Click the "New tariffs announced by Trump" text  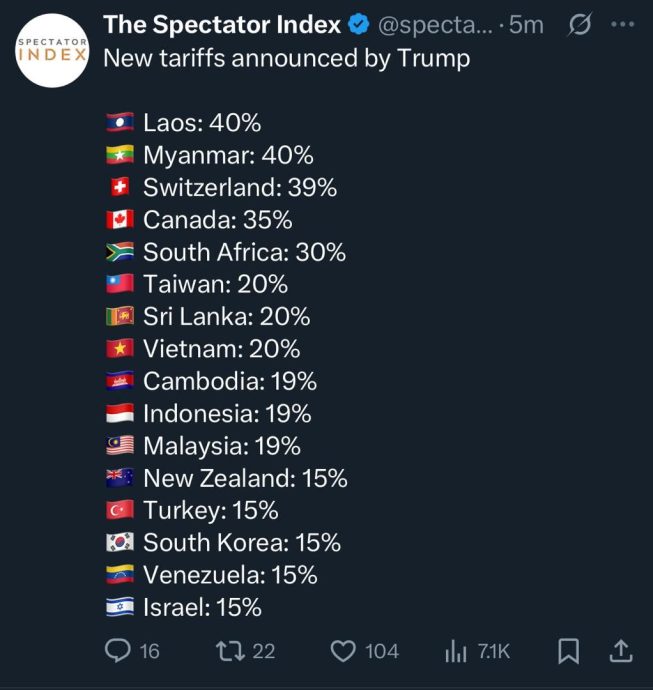tap(287, 58)
